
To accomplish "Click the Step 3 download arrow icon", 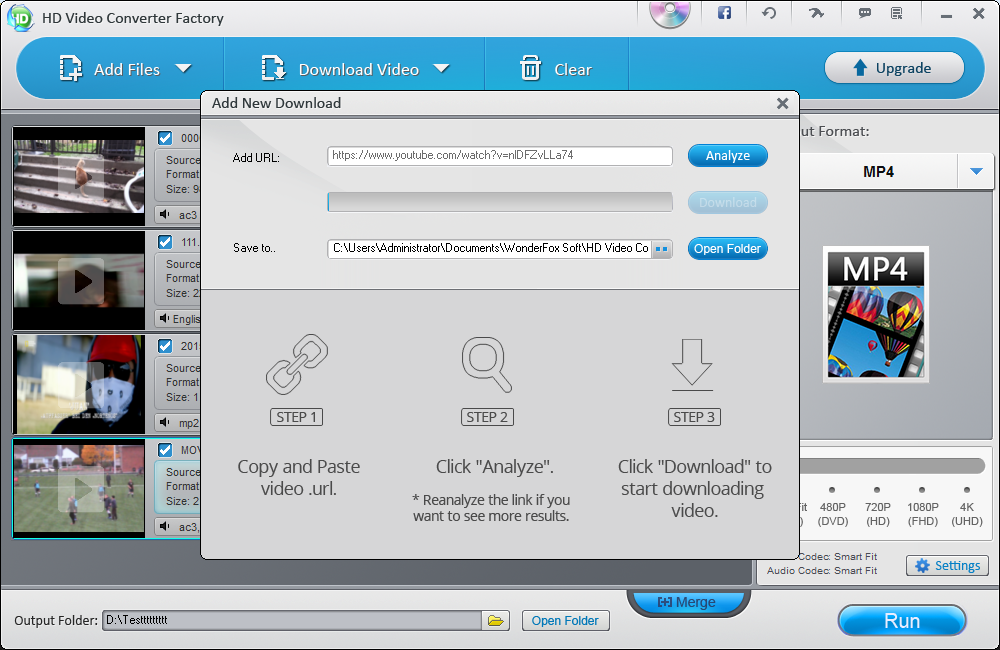I will (692, 364).
